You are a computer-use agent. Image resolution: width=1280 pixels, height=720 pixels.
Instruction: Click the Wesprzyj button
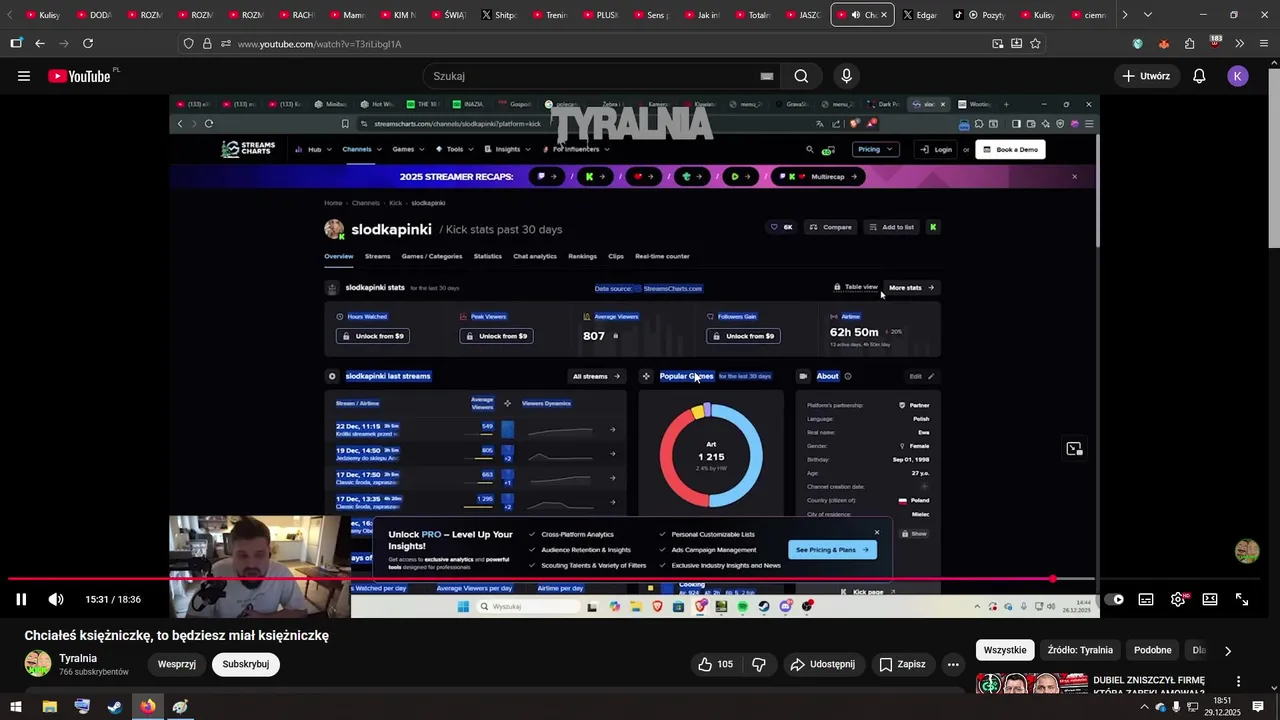[177, 664]
